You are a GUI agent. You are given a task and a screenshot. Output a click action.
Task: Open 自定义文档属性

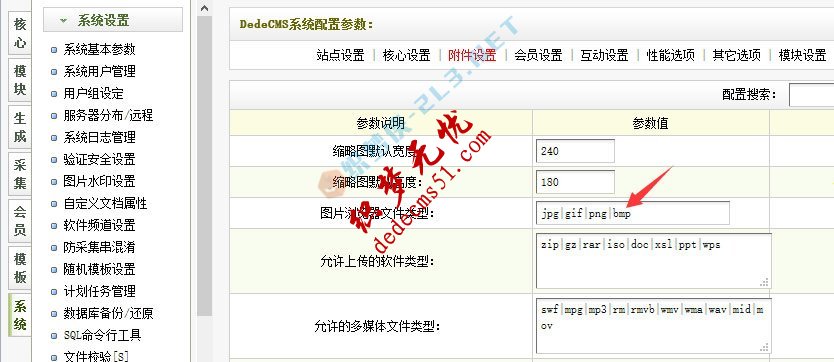point(105,204)
